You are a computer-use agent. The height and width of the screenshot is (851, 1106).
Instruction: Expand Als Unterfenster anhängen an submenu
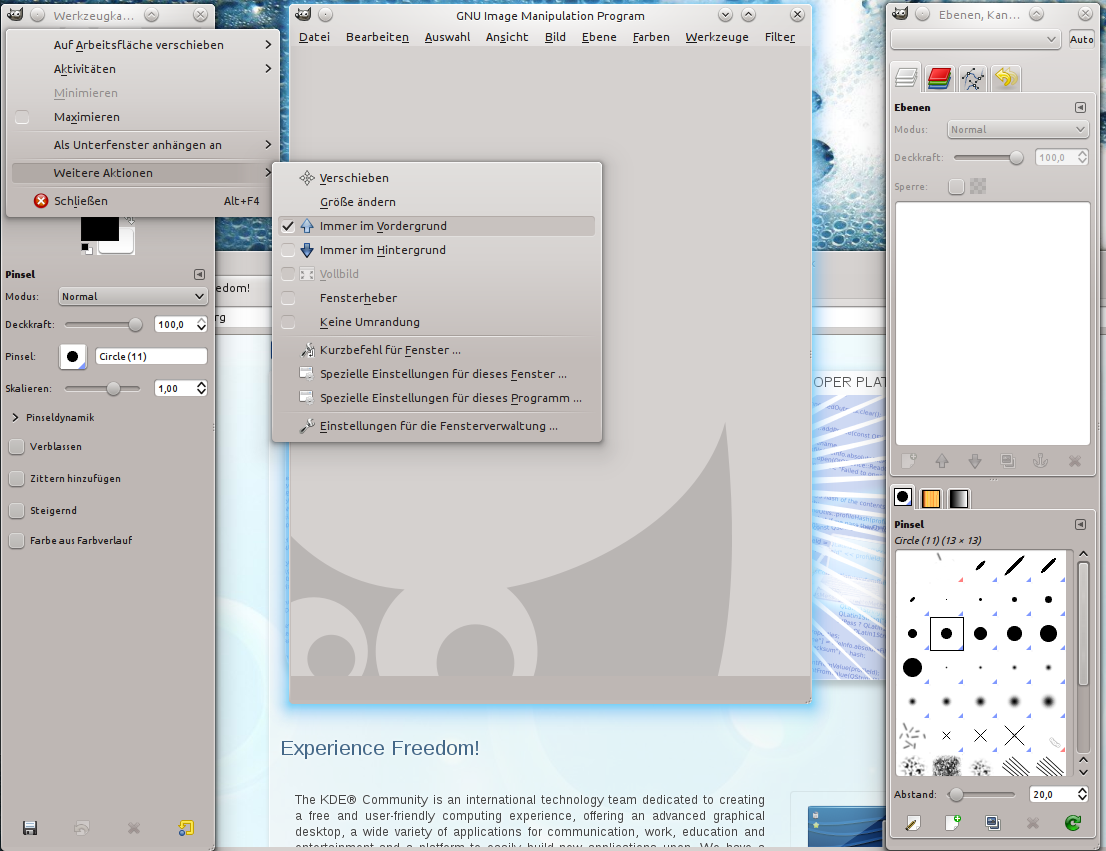point(142,145)
